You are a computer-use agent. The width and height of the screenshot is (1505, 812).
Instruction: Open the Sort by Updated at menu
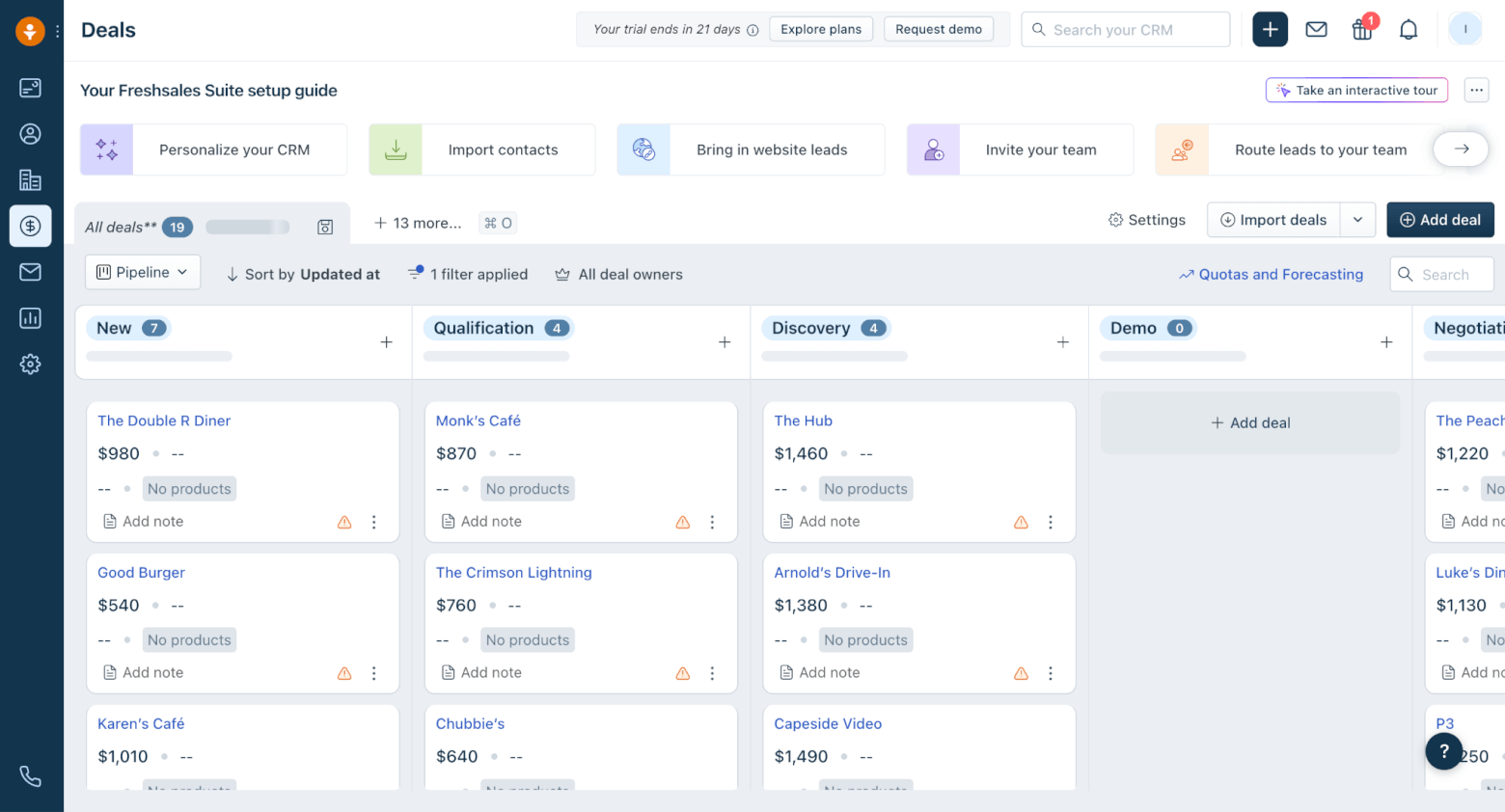point(303,274)
